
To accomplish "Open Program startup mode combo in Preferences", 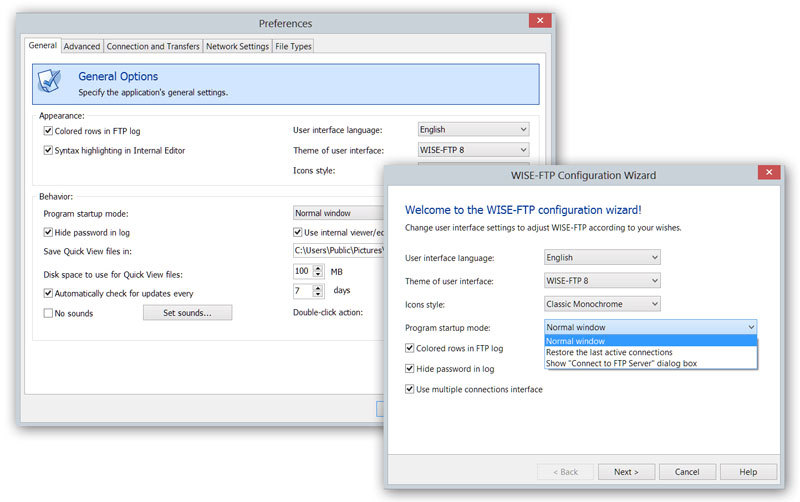I will (x=338, y=213).
